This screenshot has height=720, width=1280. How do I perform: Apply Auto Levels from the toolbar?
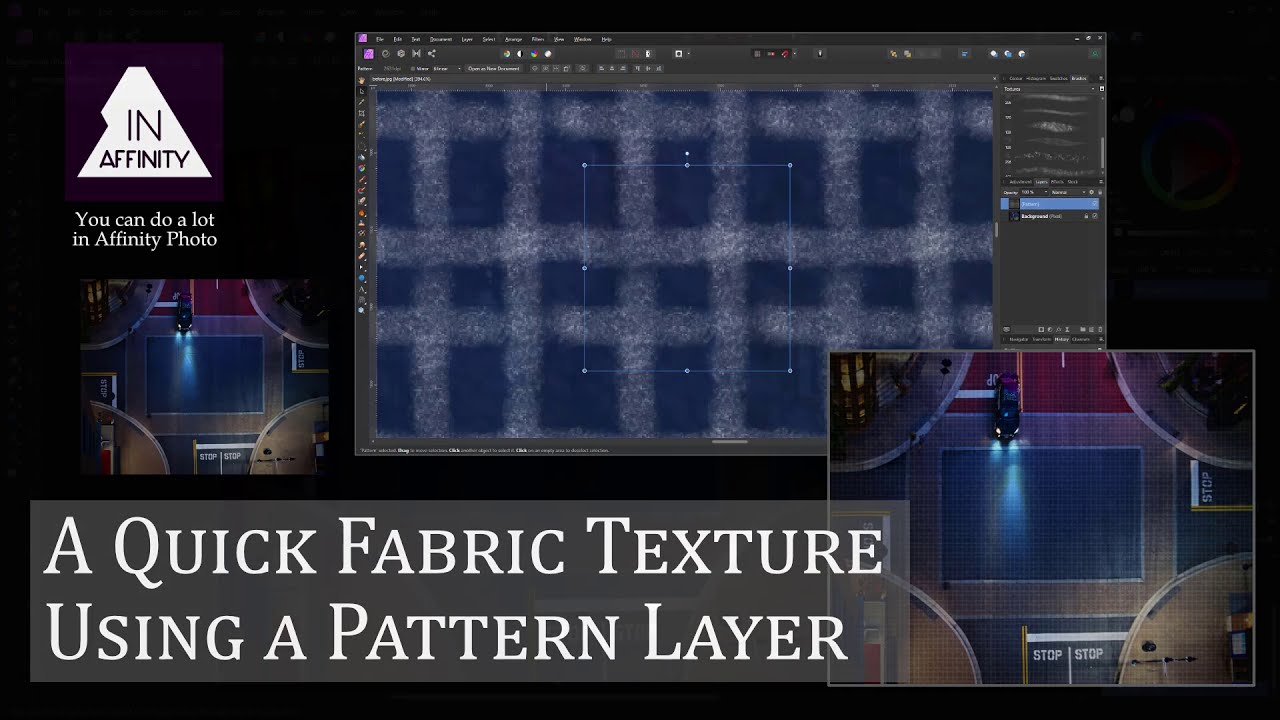click(507, 53)
